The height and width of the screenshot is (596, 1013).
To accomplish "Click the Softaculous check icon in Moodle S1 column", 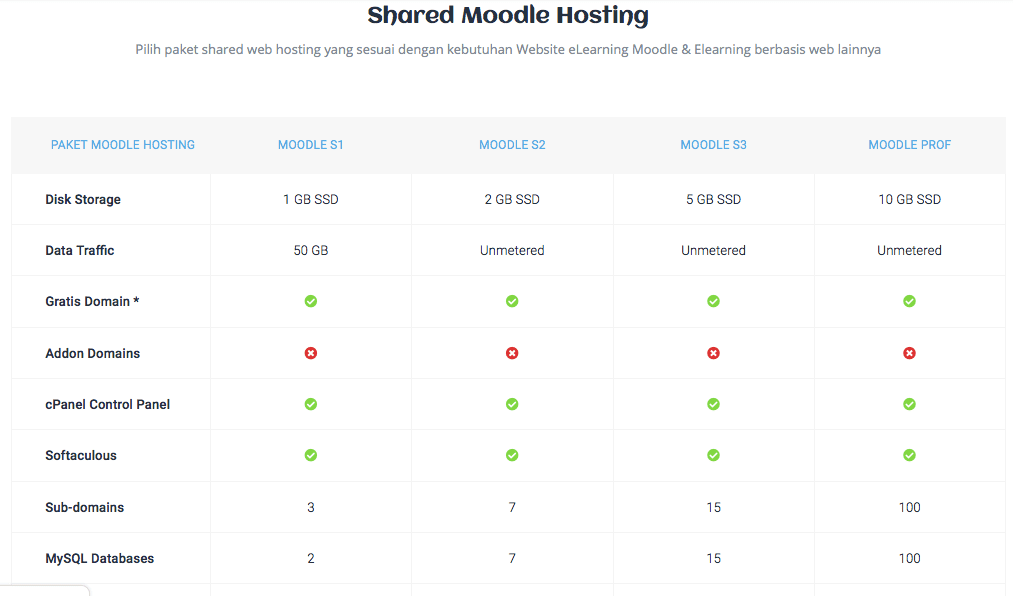I will 311,455.
